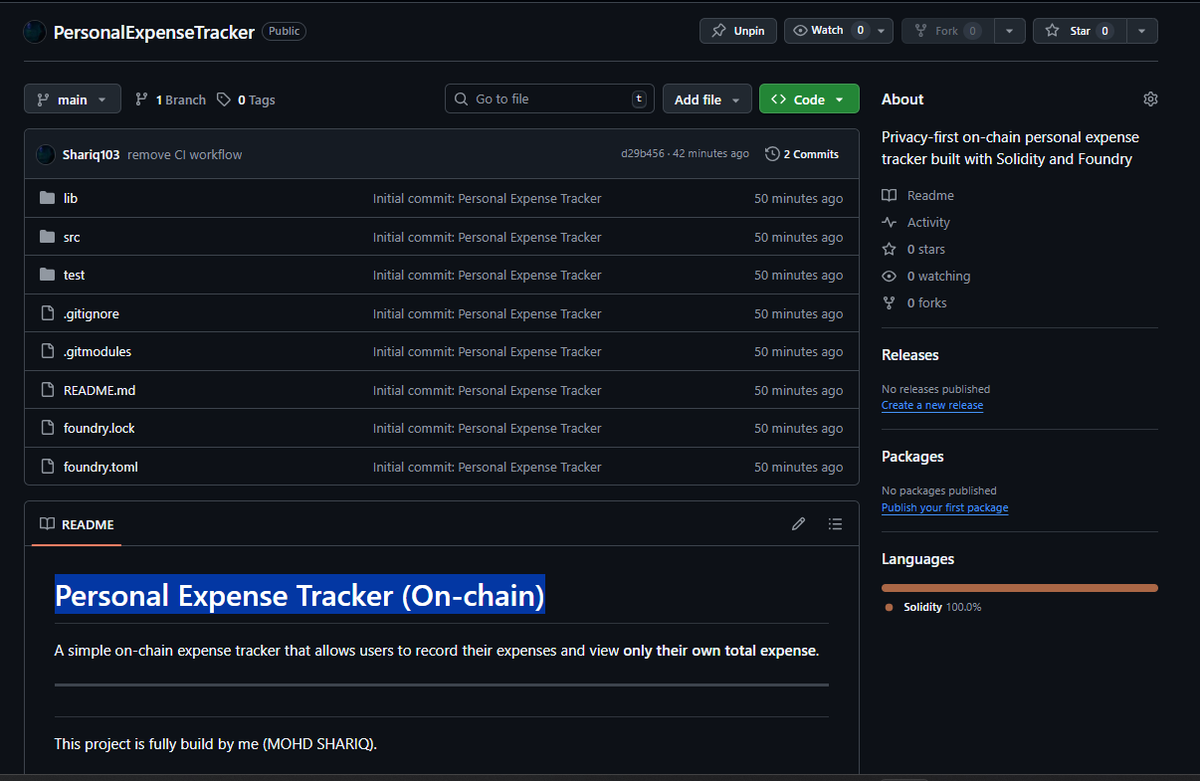This screenshot has height=781, width=1200.
Task: Open the Watch notifications dropdown
Action: 838,31
